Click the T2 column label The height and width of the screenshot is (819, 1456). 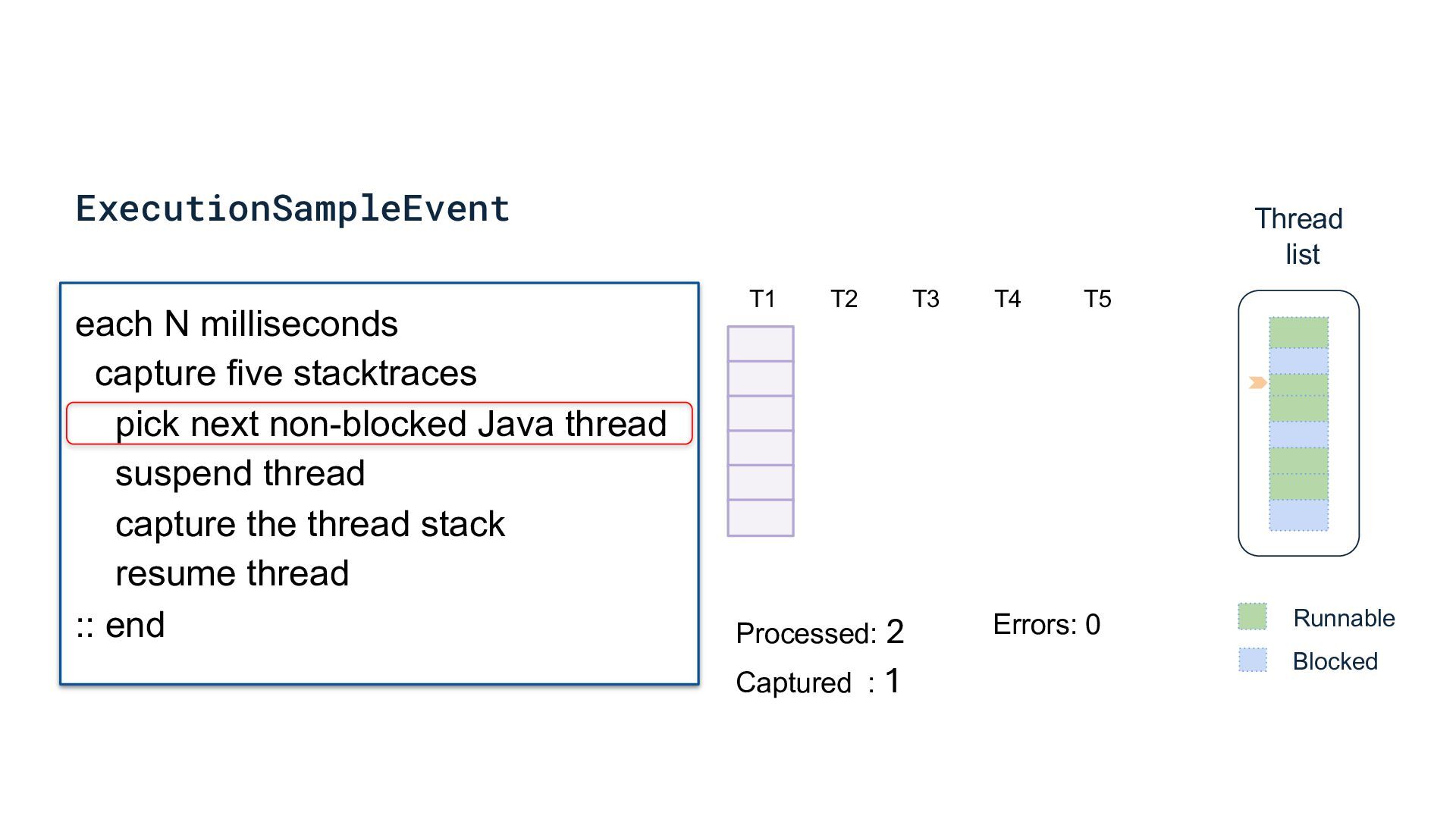click(844, 299)
